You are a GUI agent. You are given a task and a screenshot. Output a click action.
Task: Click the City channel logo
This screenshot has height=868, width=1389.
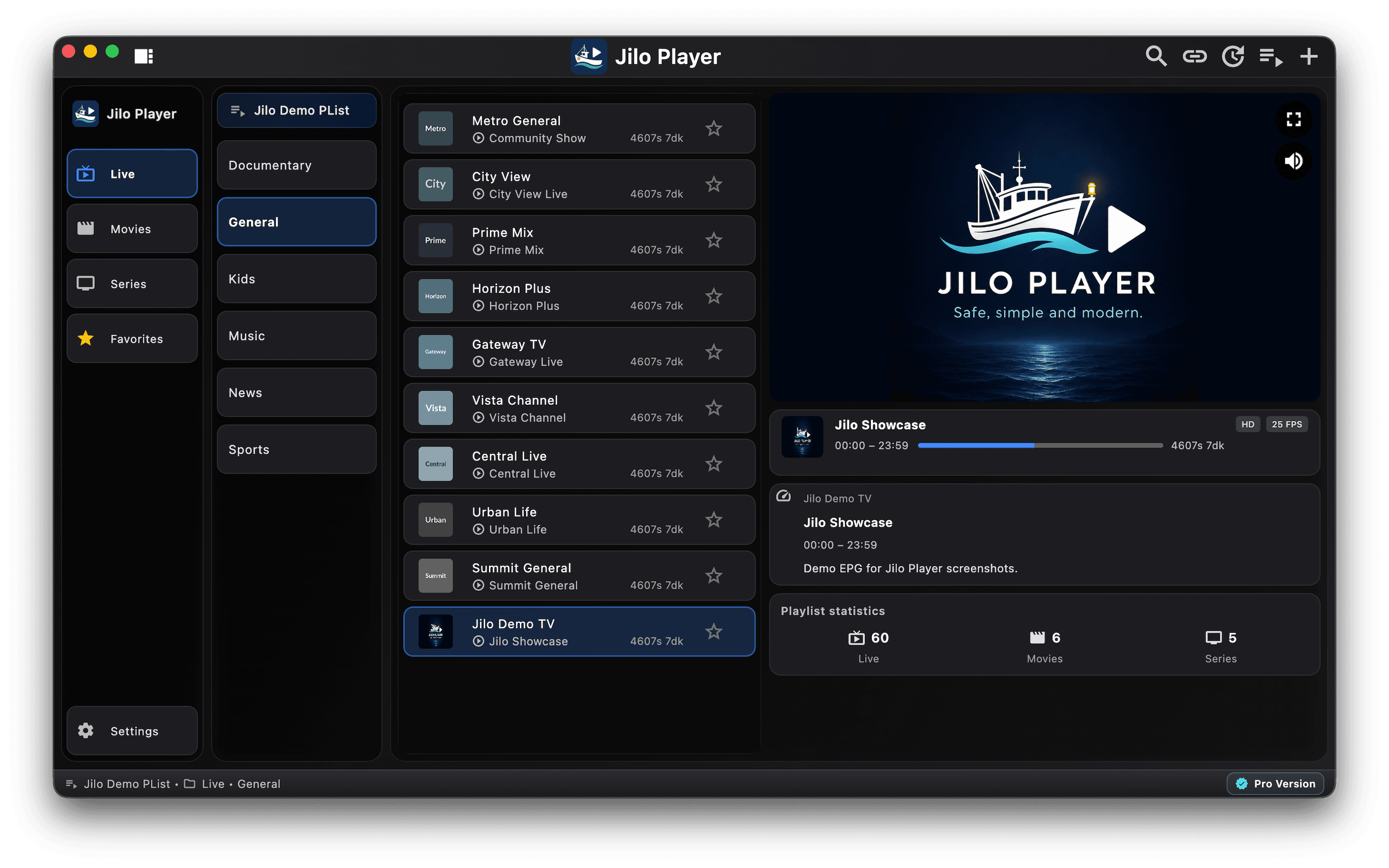pos(436,184)
